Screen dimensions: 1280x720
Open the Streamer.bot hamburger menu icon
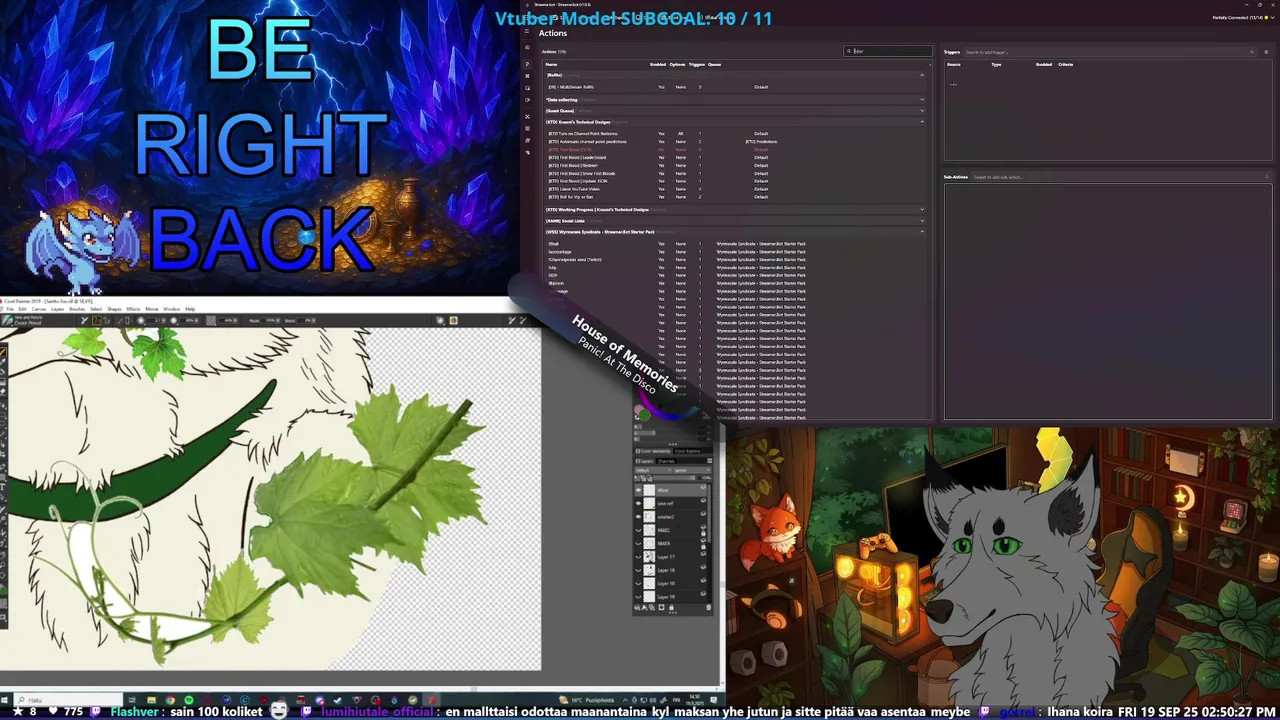point(527,31)
